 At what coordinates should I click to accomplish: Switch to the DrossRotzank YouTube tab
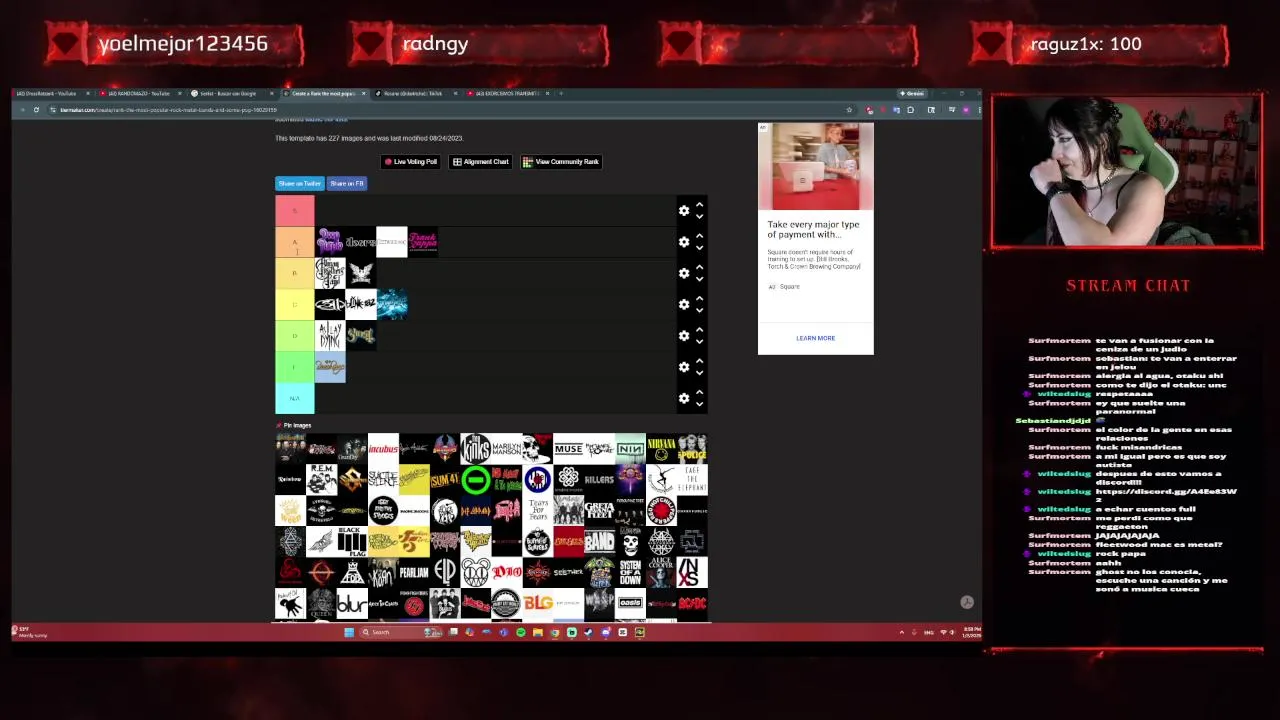tap(49, 93)
